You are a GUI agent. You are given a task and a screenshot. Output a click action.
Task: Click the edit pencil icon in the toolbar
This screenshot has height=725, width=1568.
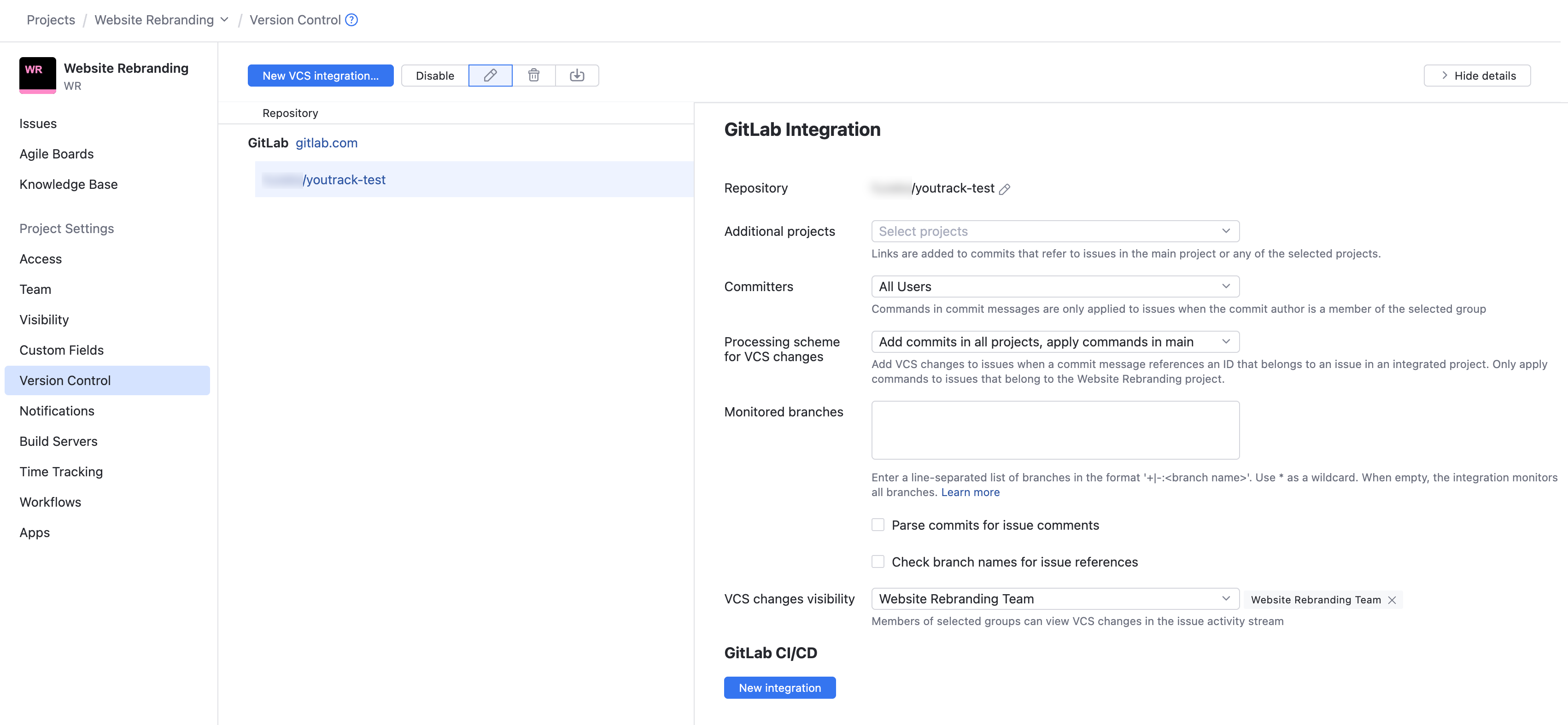[490, 76]
